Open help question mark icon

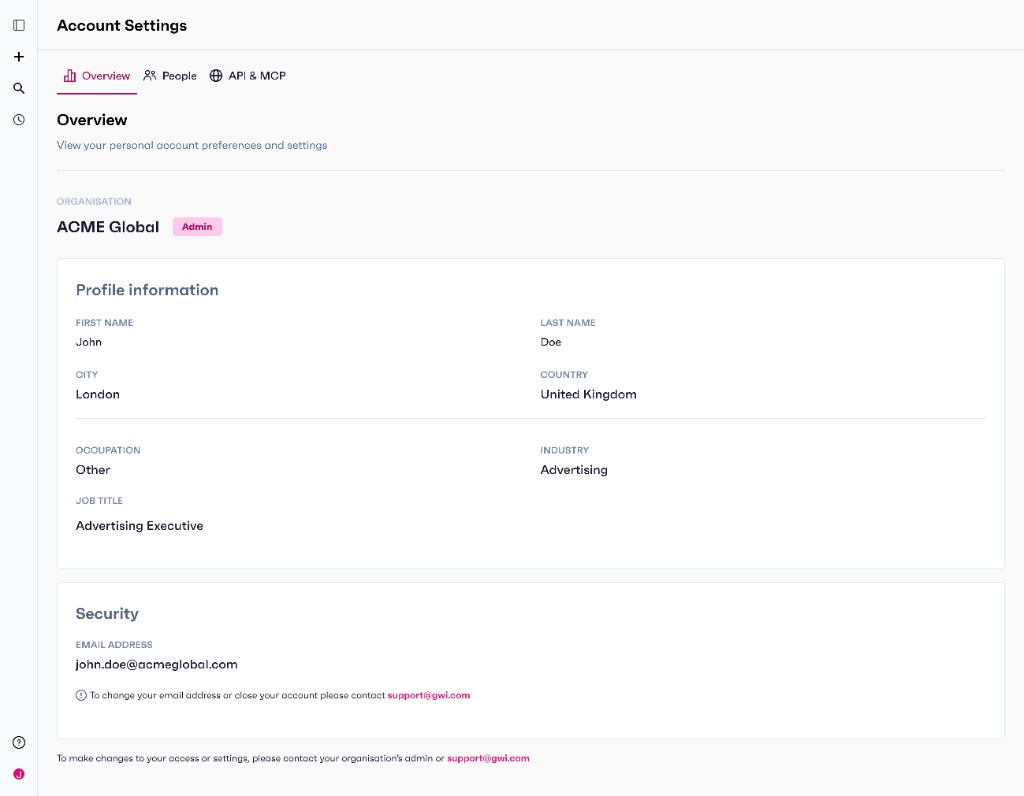tap(19, 742)
